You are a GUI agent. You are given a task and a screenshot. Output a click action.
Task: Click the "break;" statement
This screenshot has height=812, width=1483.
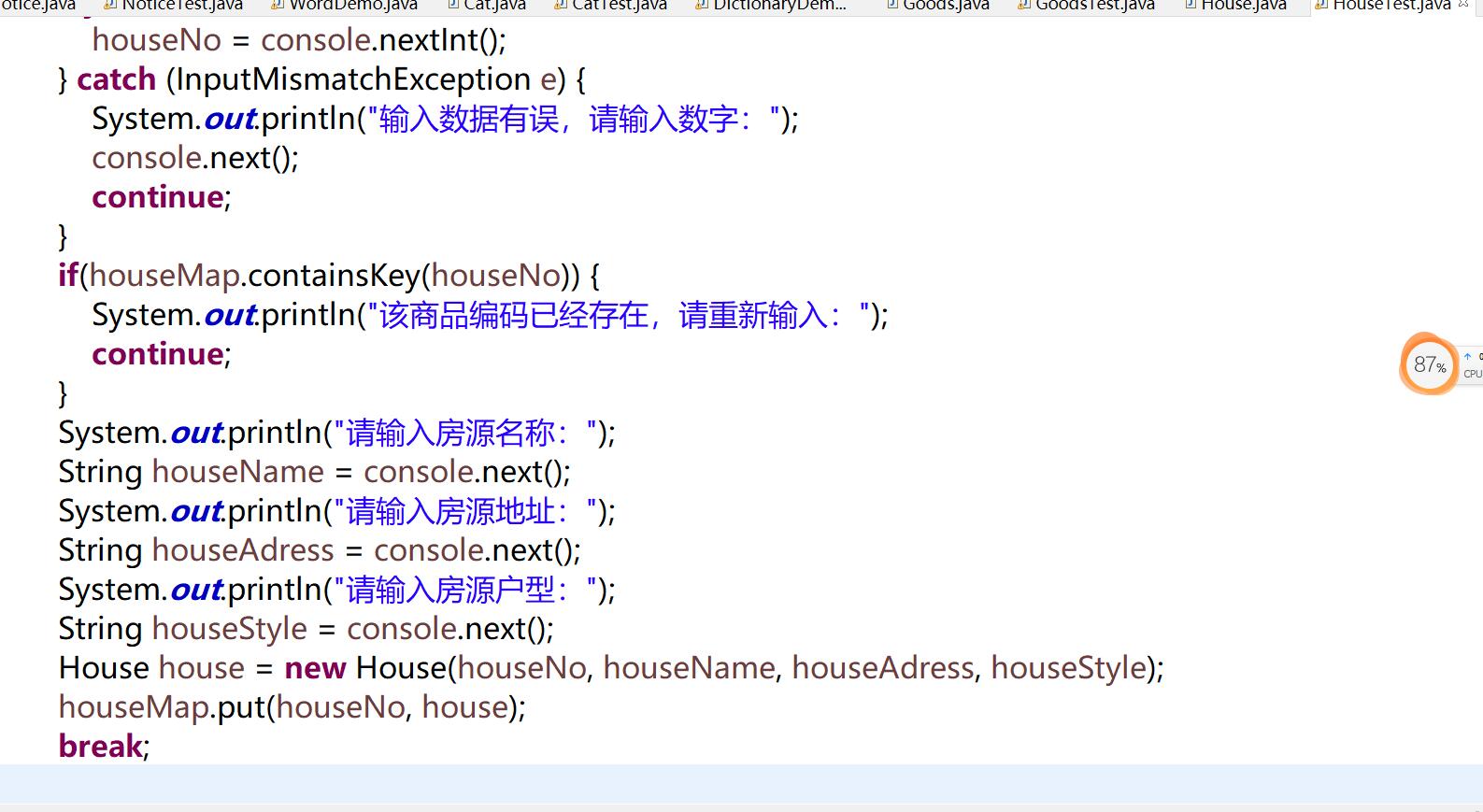pos(104,747)
